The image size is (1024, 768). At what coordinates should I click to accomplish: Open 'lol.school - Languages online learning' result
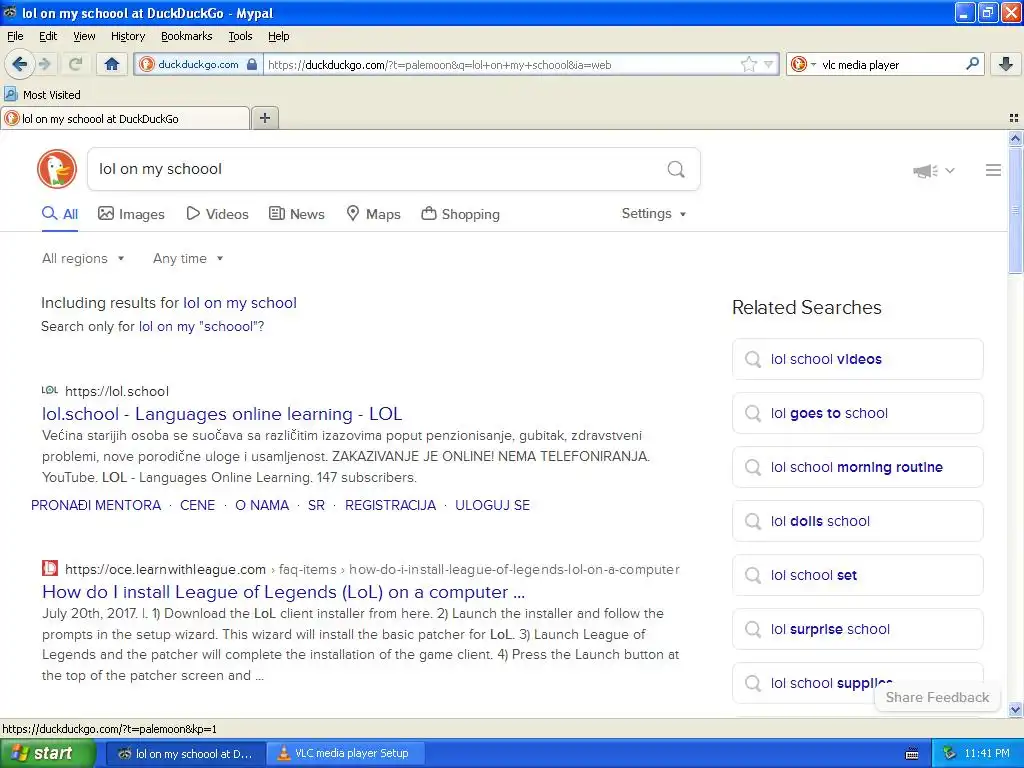pos(222,414)
